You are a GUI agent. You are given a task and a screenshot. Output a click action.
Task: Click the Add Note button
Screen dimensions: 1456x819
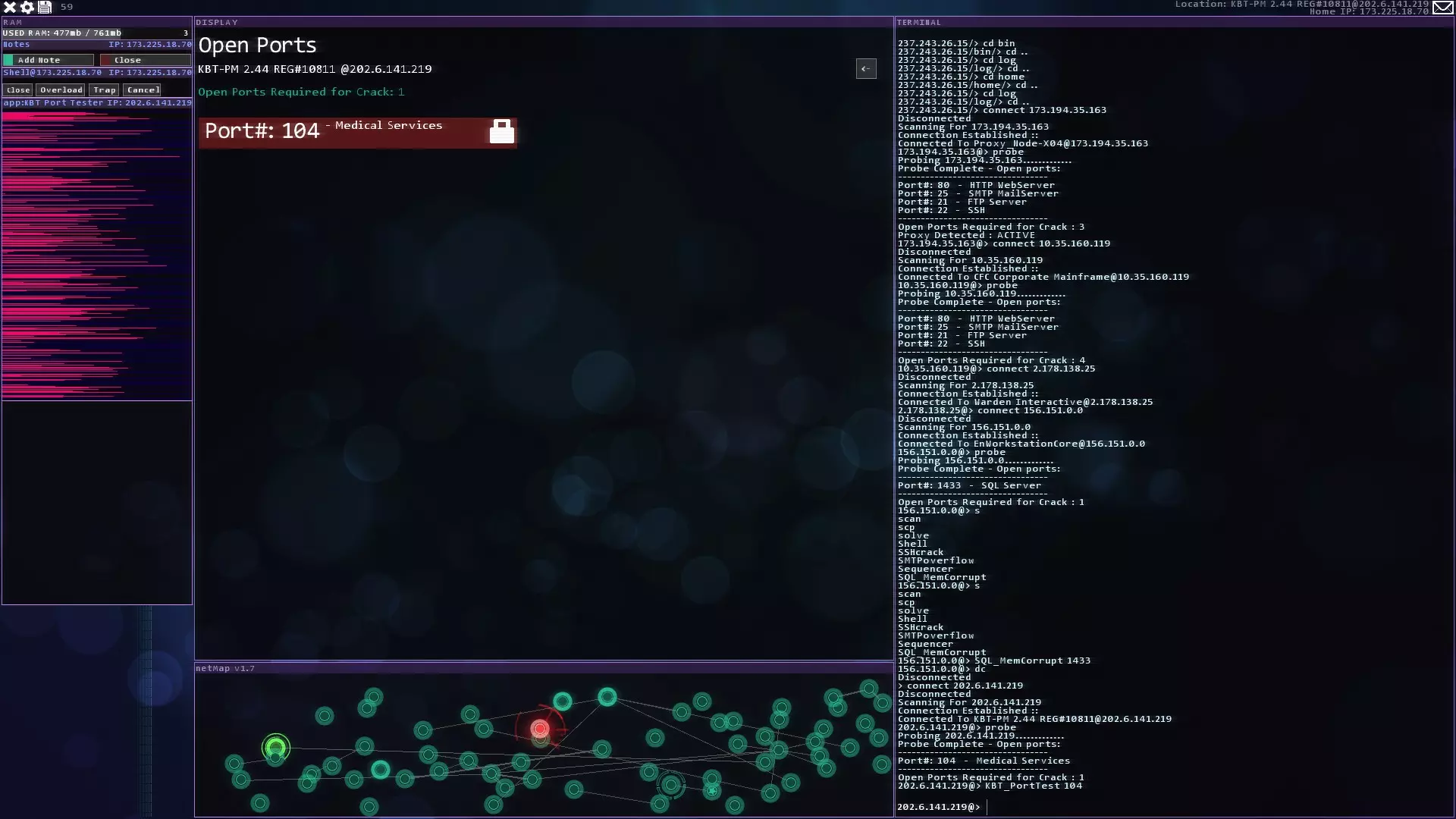(49, 60)
